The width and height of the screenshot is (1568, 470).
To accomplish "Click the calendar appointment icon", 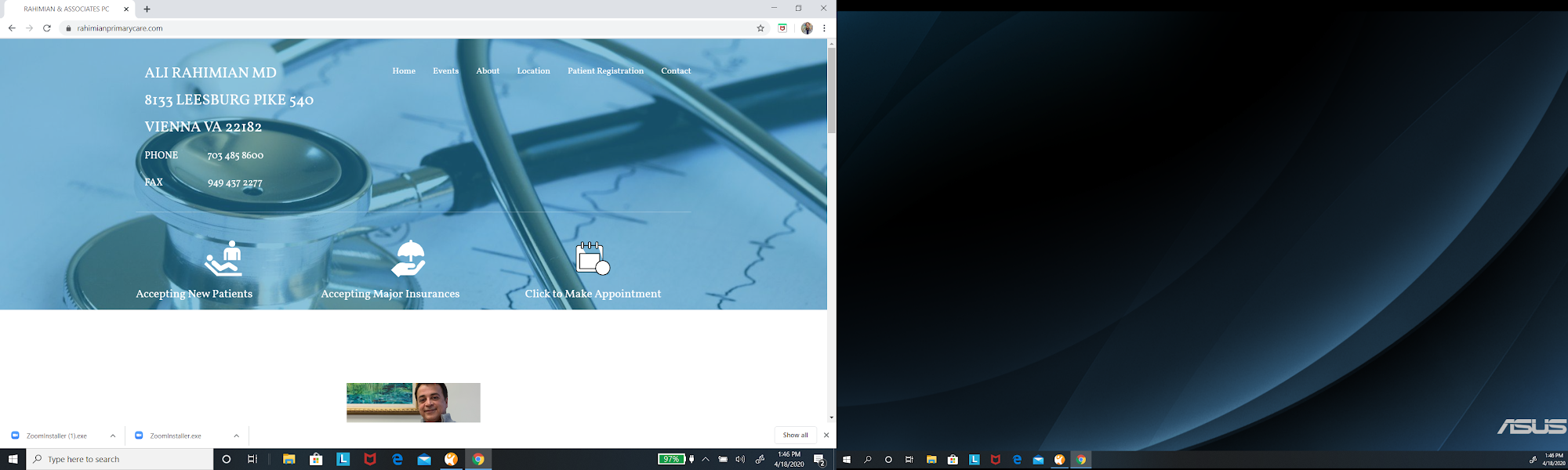I will pos(592,258).
